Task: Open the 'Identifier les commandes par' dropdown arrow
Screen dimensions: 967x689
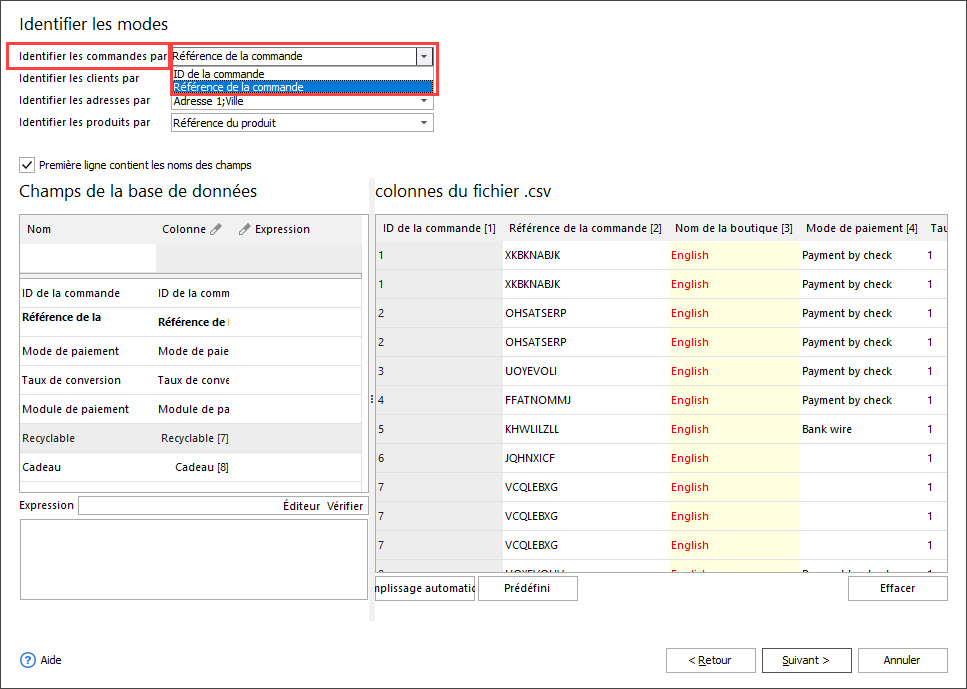Action: click(x=424, y=56)
